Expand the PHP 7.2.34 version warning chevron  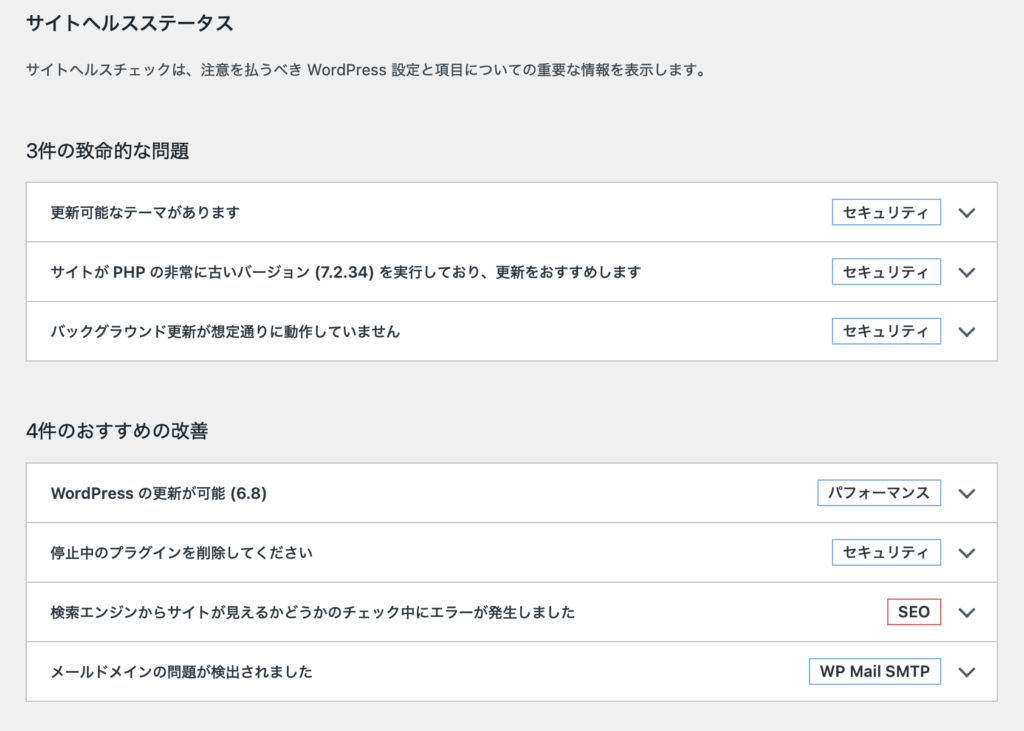[967, 272]
